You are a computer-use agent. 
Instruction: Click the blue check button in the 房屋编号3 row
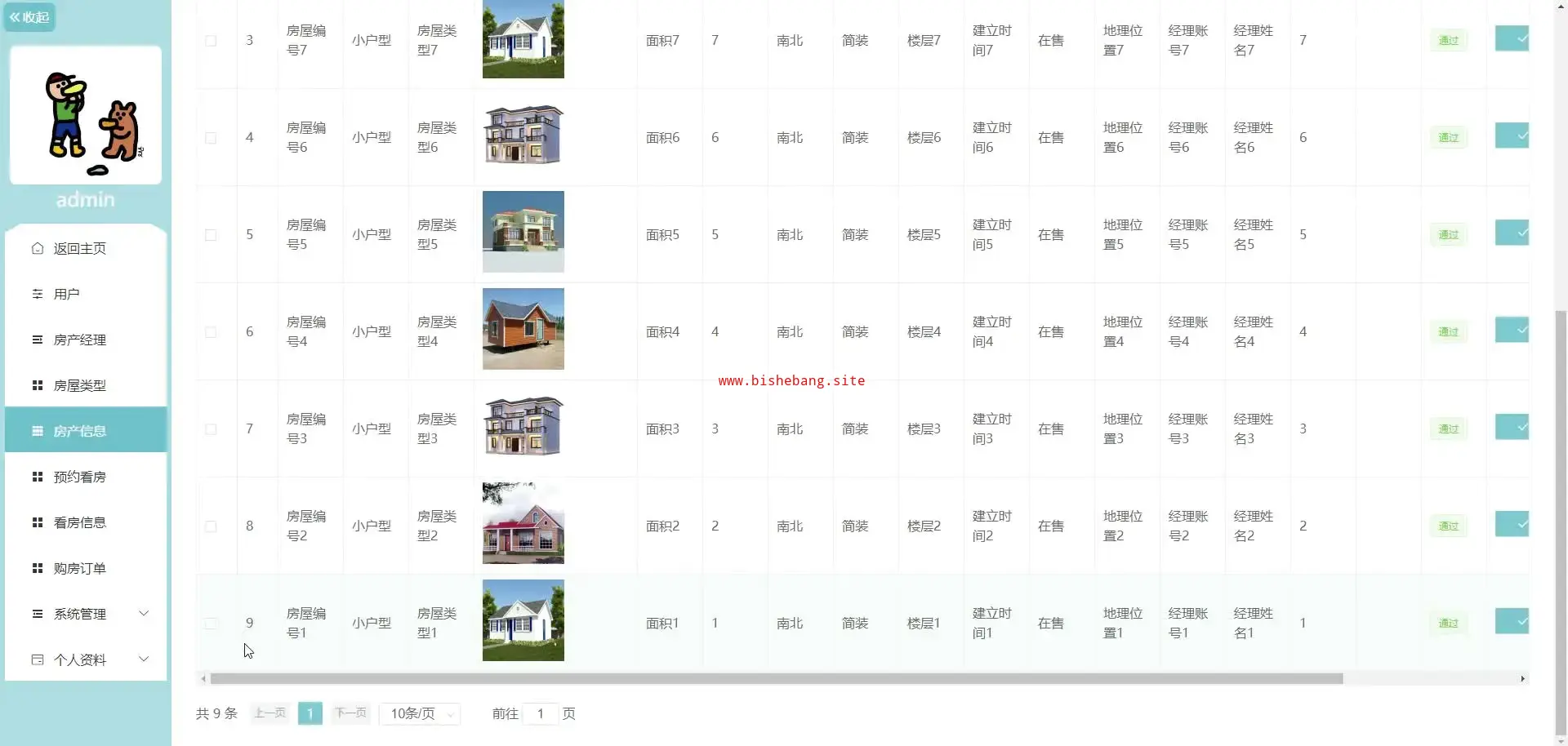tap(1512, 427)
